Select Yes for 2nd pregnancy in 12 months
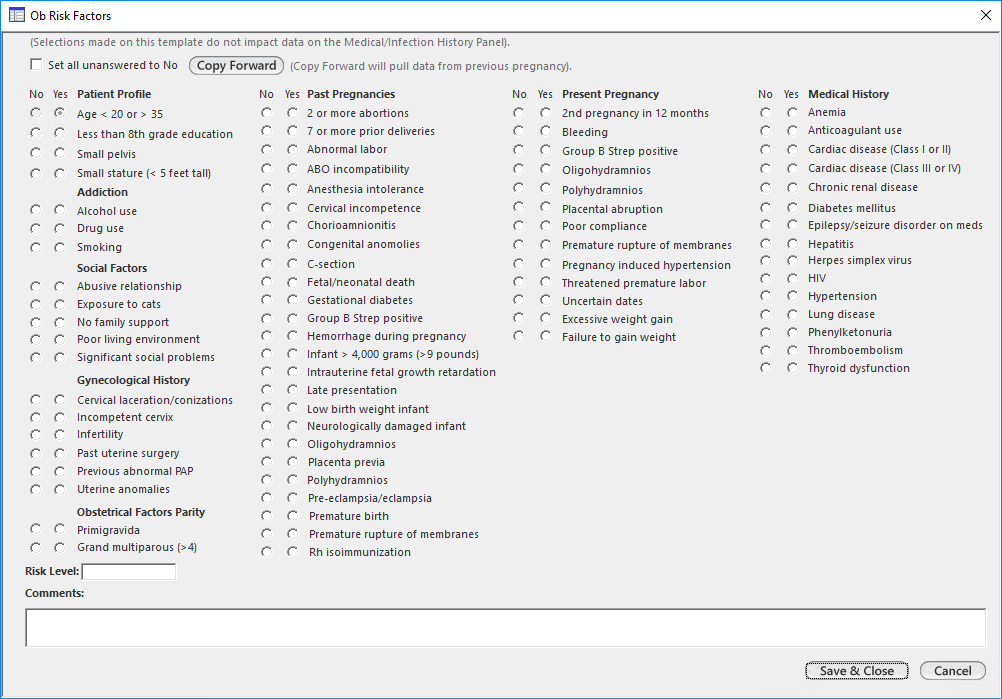The width and height of the screenshot is (1002, 699). point(545,112)
